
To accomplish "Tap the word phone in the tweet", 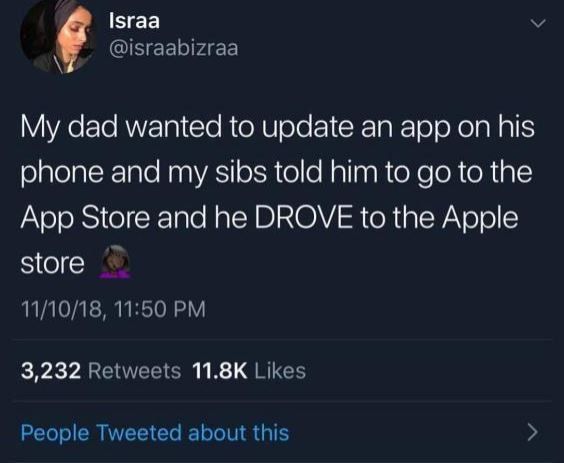I will 63,174.
